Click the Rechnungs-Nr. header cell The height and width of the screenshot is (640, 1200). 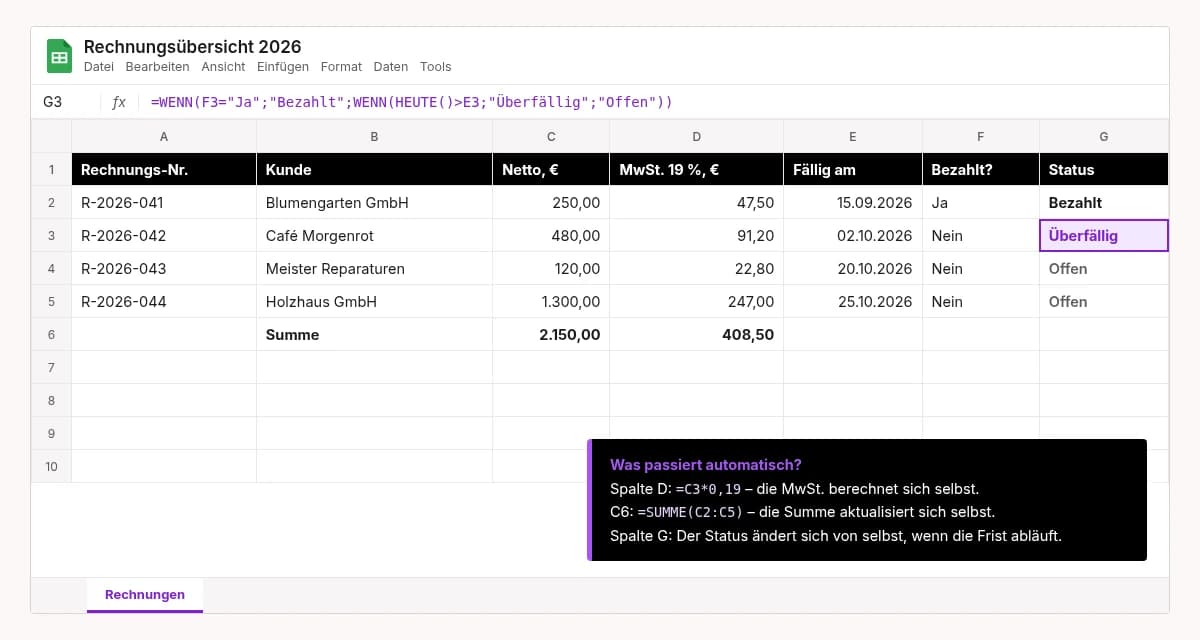click(164, 170)
